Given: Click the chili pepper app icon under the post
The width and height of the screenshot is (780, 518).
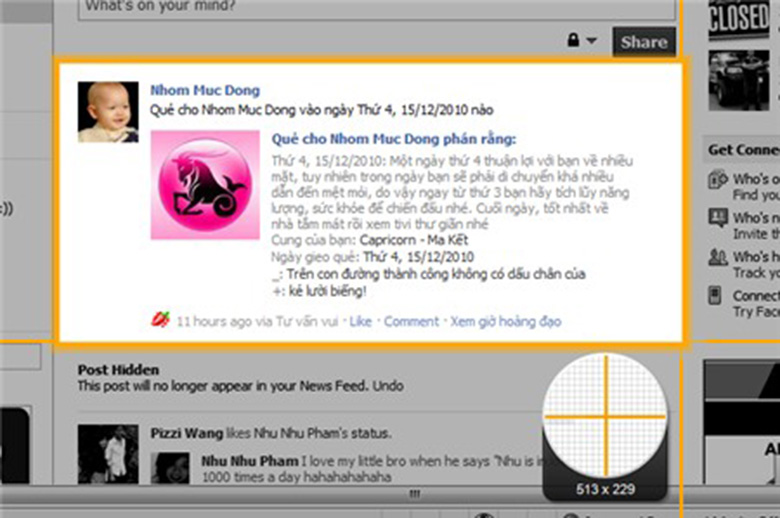Looking at the screenshot, I should [159, 321].
